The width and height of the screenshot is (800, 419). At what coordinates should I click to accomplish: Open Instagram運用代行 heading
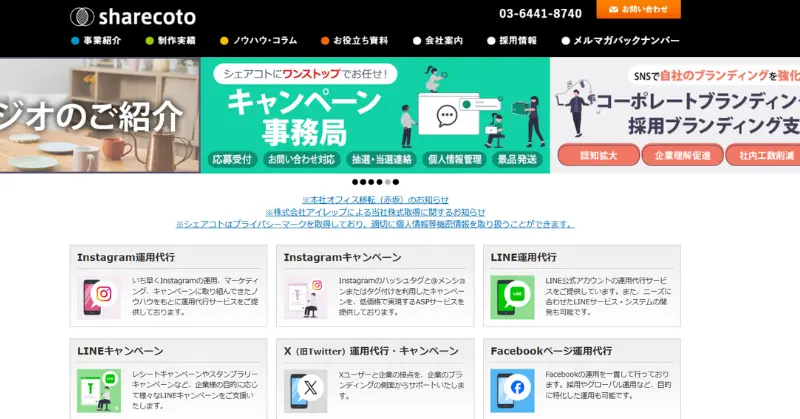pos(126,257)
